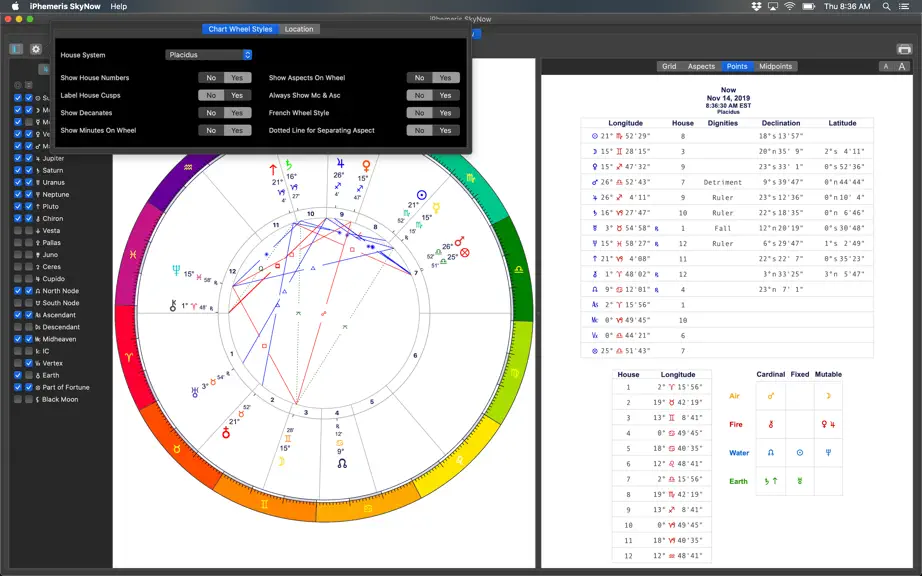This screenshot has height=576, width=922.
Task: Switch to the Location tab
Action: point(299,29)
